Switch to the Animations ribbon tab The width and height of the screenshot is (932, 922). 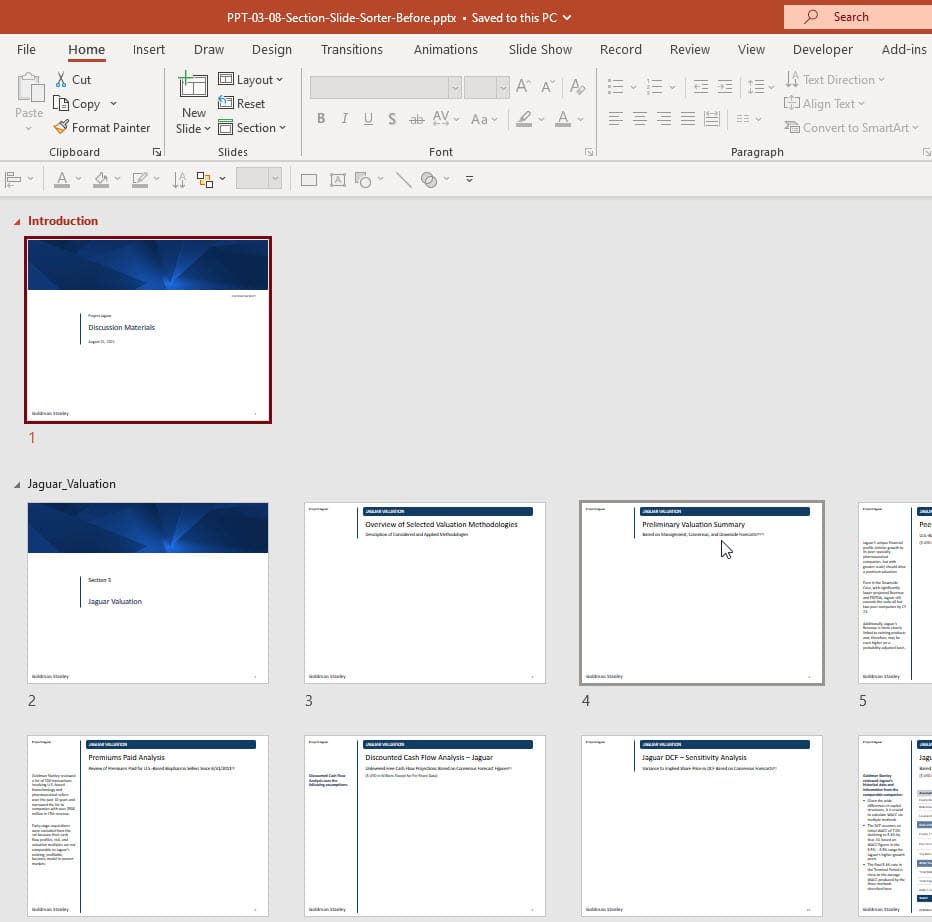pos(445,49)
